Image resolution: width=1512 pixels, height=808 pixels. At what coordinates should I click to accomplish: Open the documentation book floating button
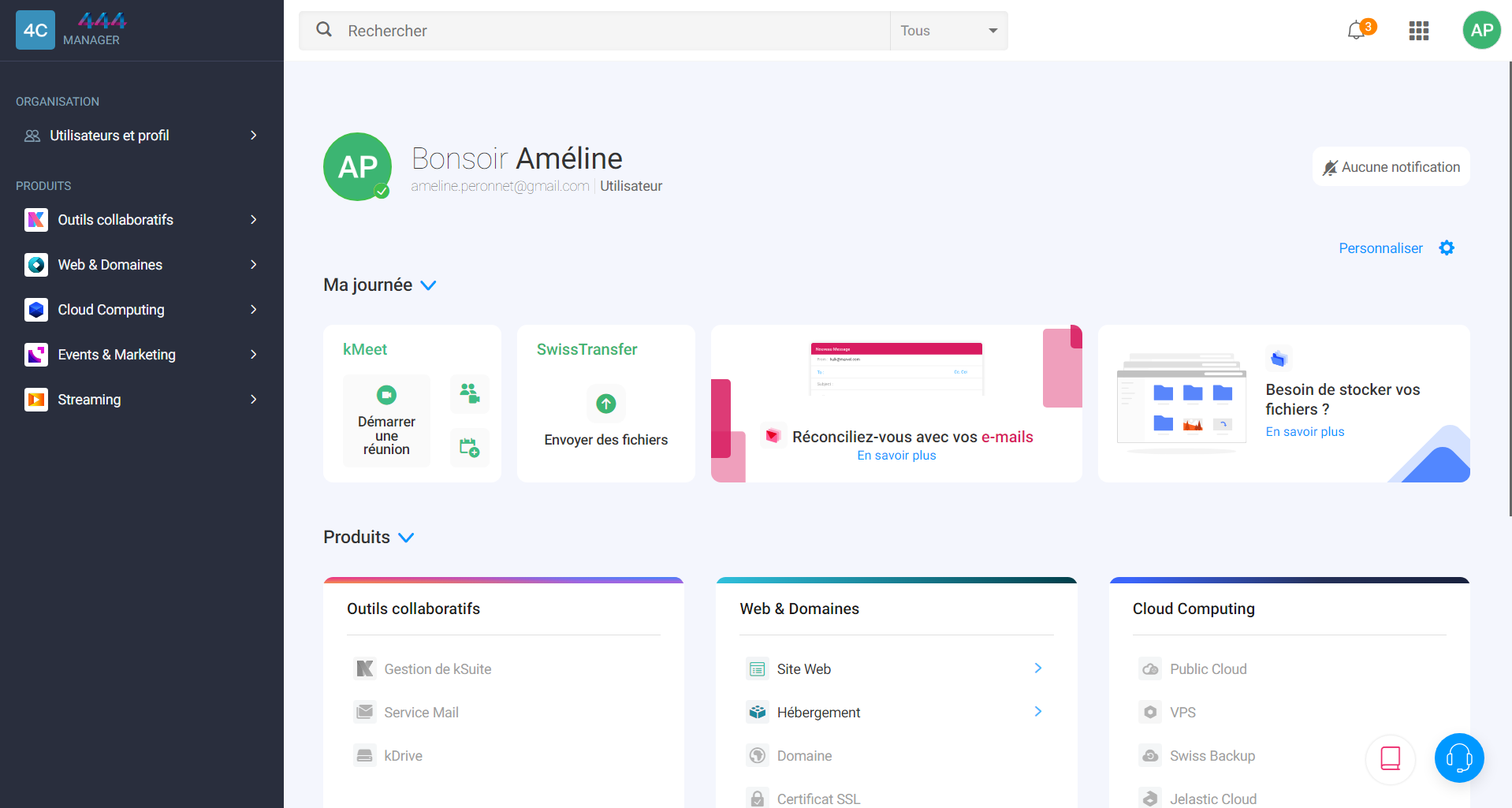1391,758
